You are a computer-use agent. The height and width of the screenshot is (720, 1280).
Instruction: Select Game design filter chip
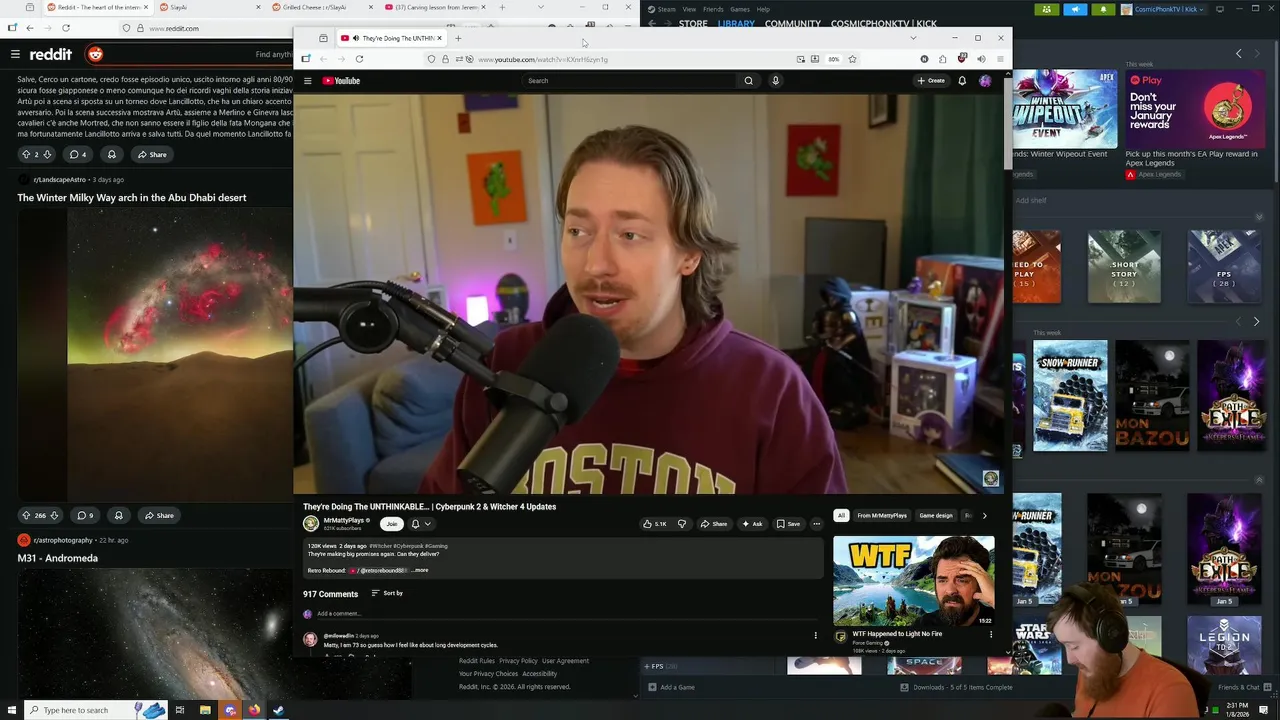click(x=936, y=516)
